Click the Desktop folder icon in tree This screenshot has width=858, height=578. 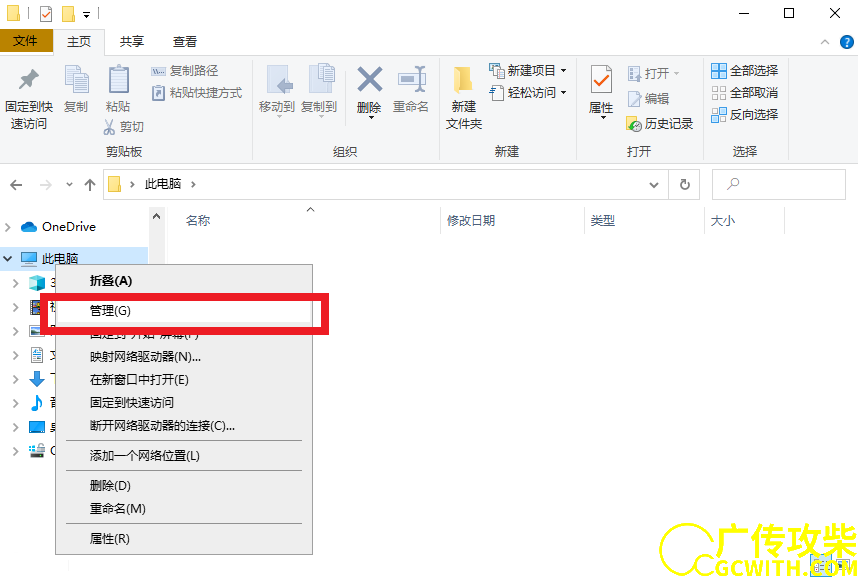coord(37,427)
